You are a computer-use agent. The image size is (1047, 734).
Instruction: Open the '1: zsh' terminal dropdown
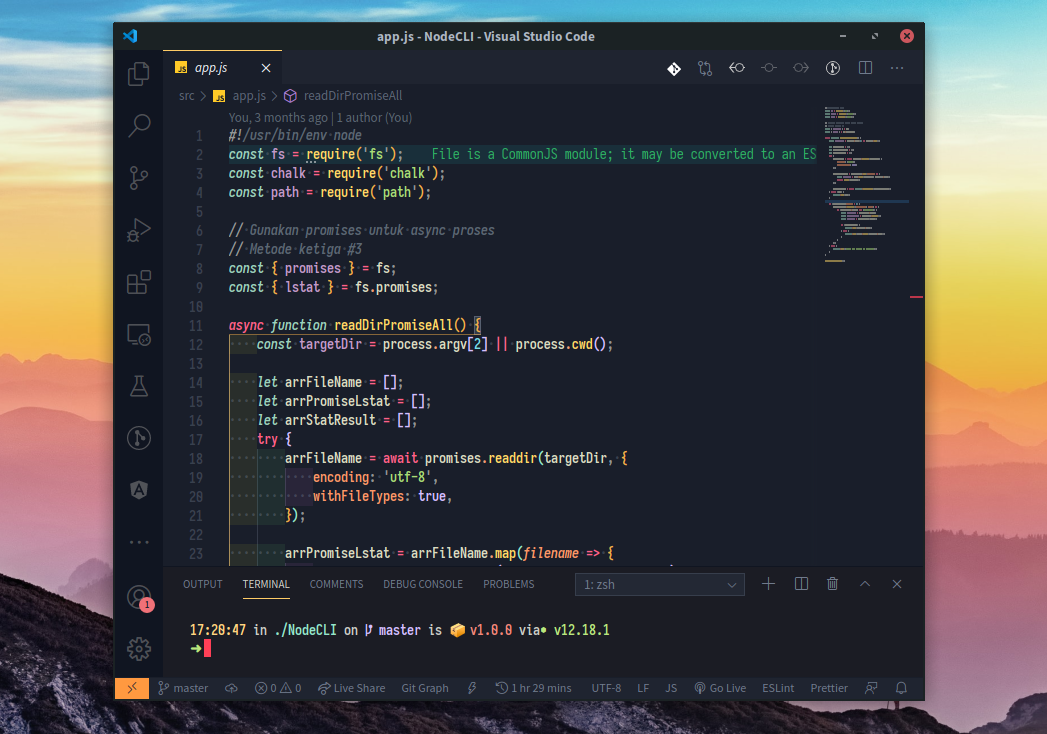pyautogui.click(x=659, y=584)
